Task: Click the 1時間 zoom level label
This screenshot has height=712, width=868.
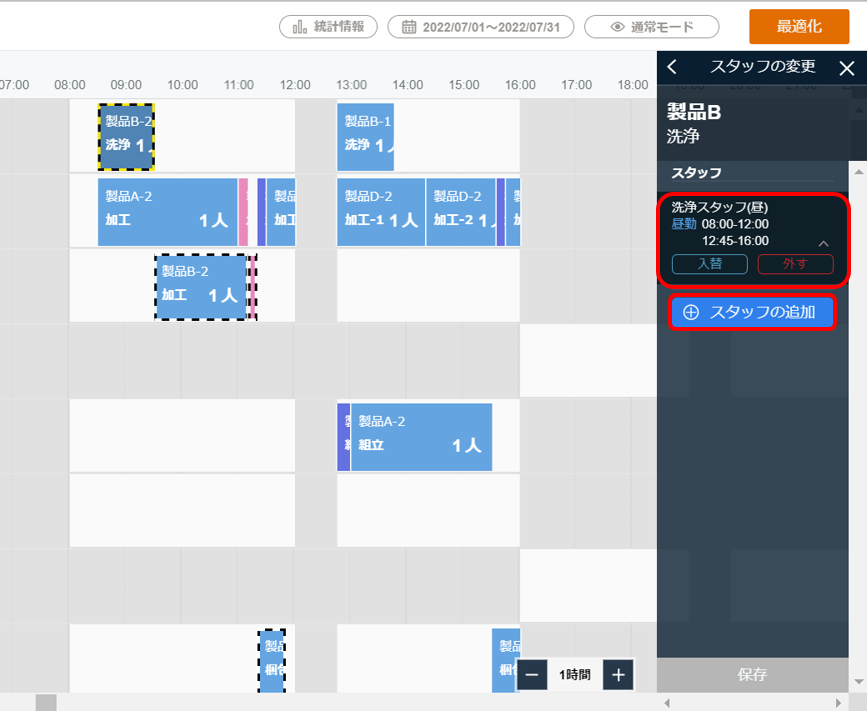Action: coord(575,675)
